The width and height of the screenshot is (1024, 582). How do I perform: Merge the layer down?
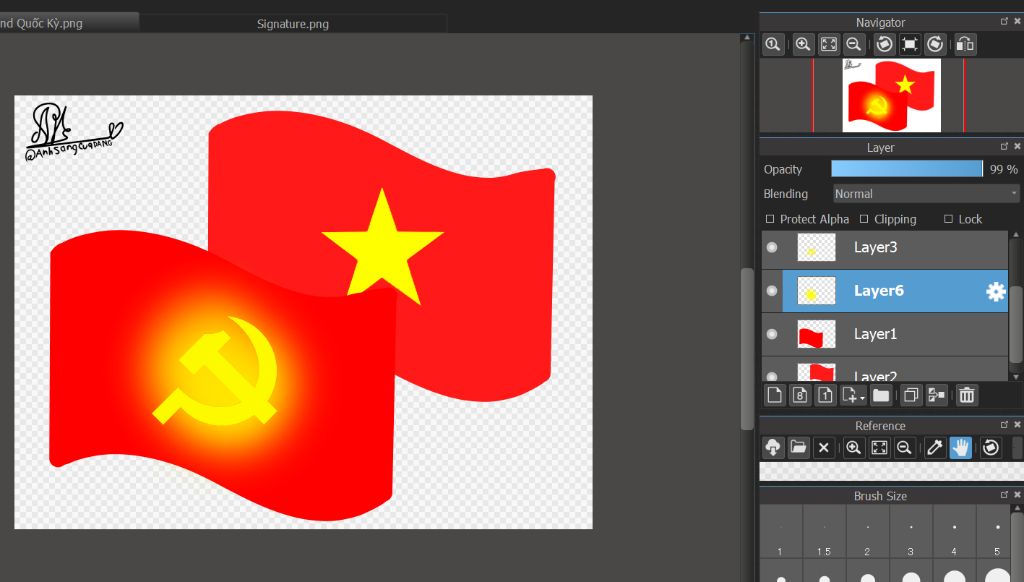click(x=936, y=395)
